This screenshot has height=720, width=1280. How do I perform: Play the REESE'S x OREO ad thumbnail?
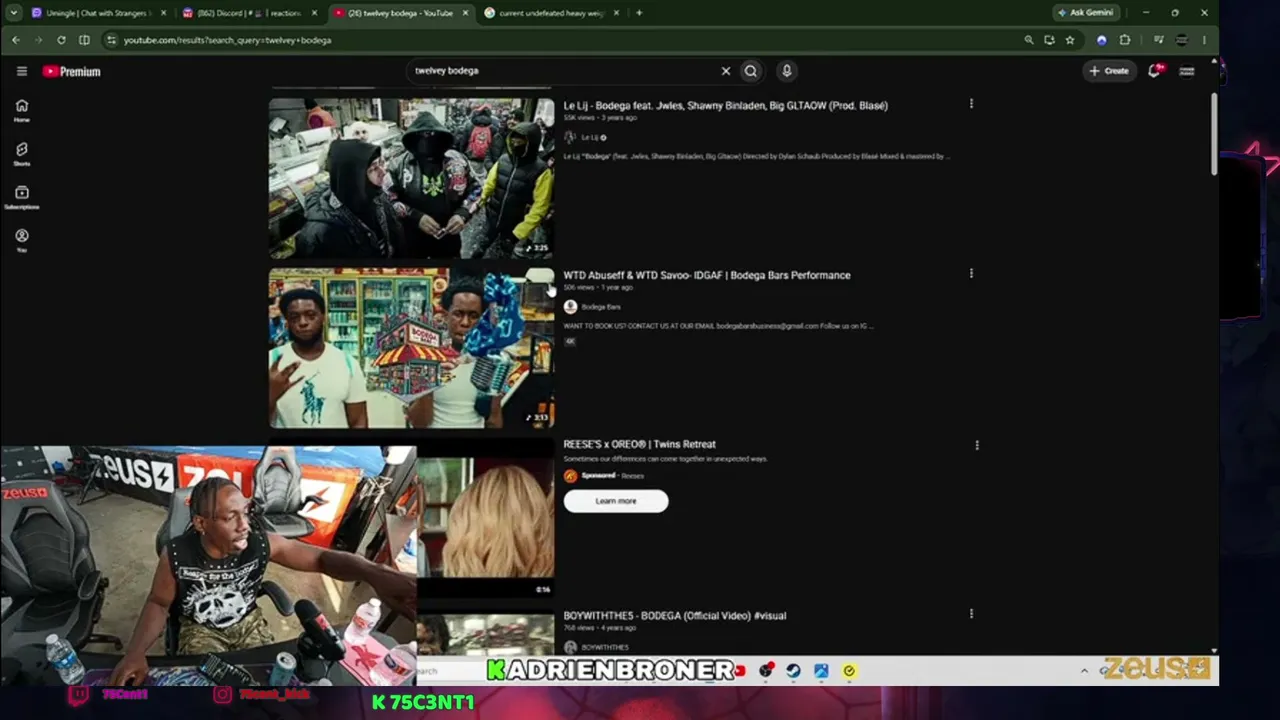(485, 518)
